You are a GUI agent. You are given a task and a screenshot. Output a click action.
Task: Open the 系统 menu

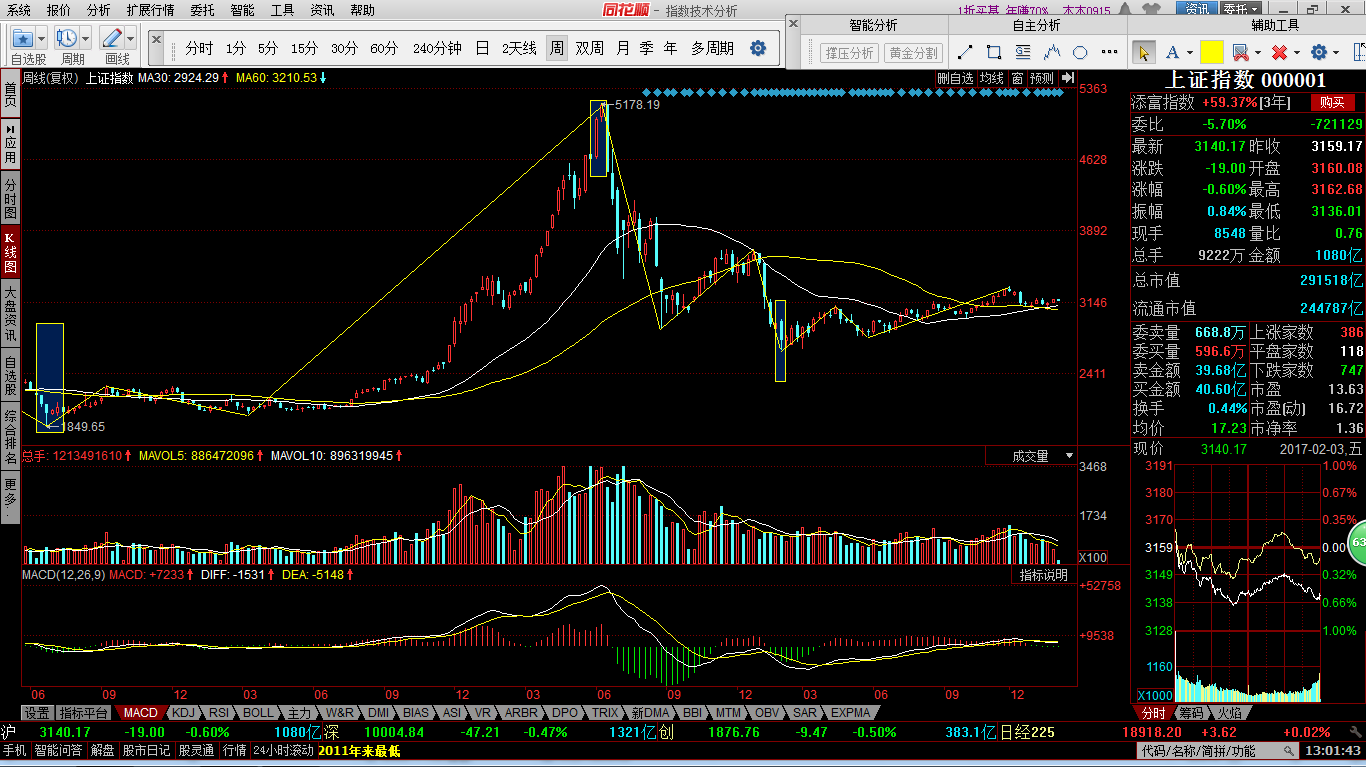coord(18,10)
